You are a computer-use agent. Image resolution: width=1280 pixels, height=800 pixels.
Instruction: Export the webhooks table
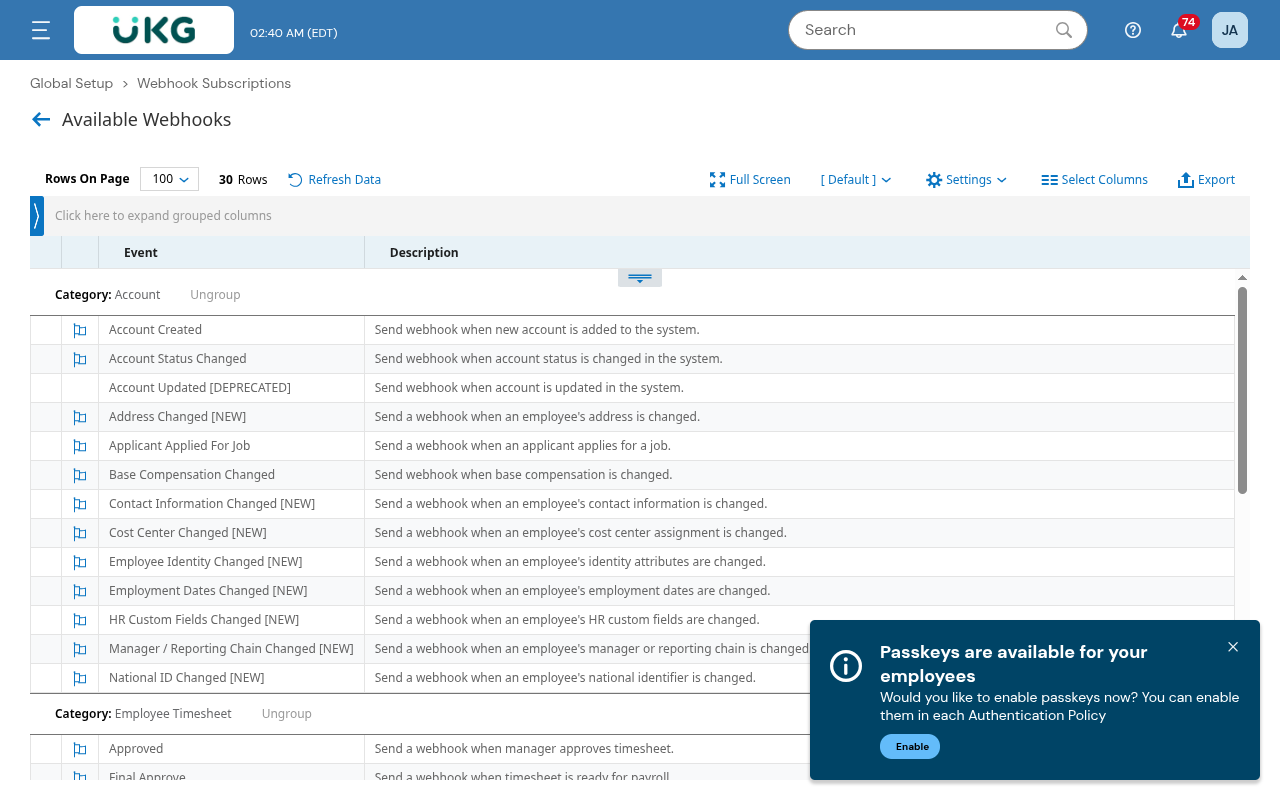tap(1206, 180)
